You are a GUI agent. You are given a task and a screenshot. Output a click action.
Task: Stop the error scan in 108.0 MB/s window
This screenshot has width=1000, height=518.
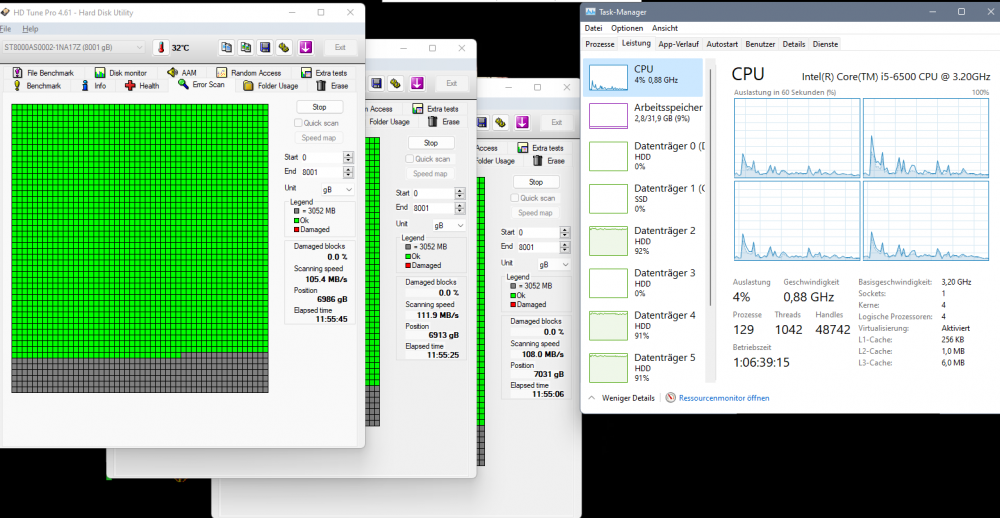[536, 182]
